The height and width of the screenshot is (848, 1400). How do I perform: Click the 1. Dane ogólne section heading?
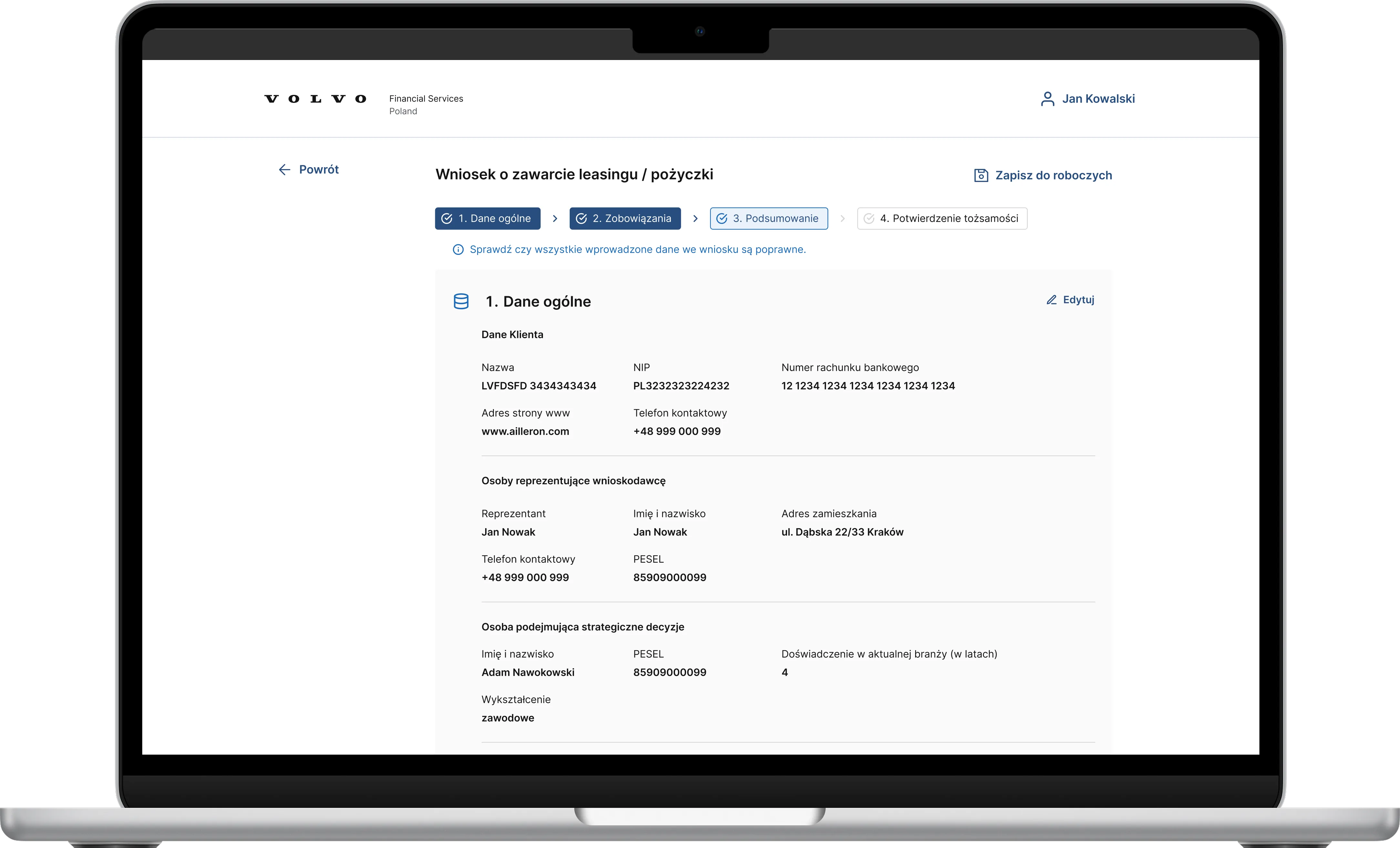coord(539,302)
